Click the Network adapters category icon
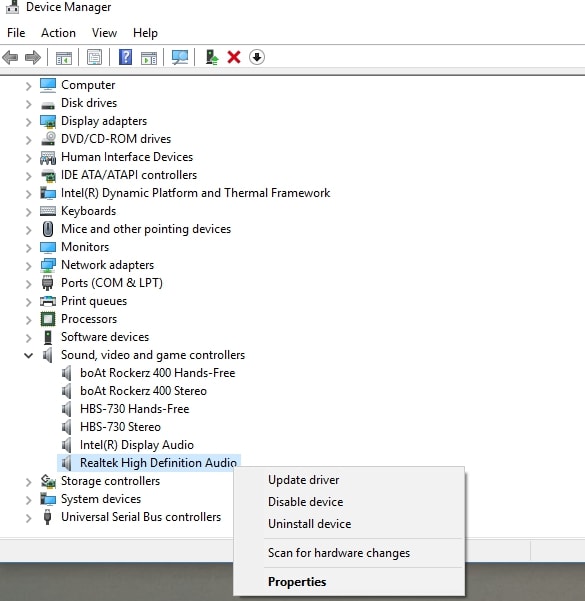 coord(48,265)
